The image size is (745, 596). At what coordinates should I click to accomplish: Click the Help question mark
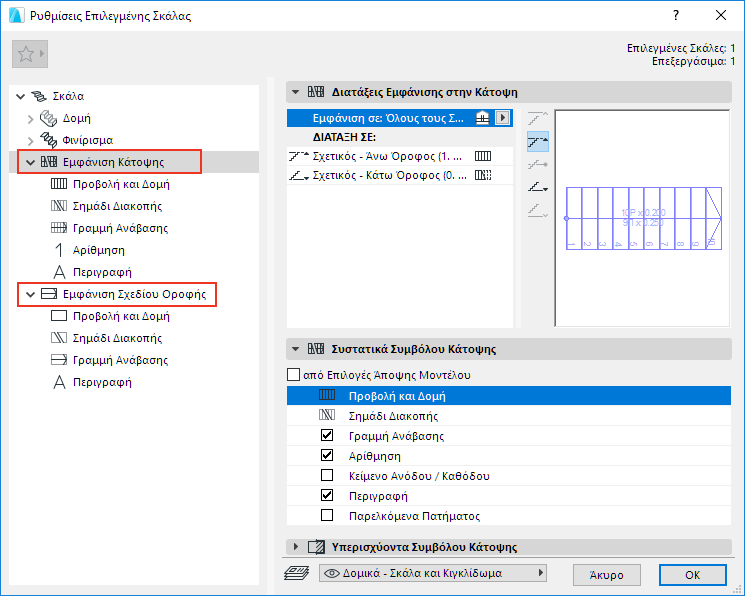(x=676, y=15)
